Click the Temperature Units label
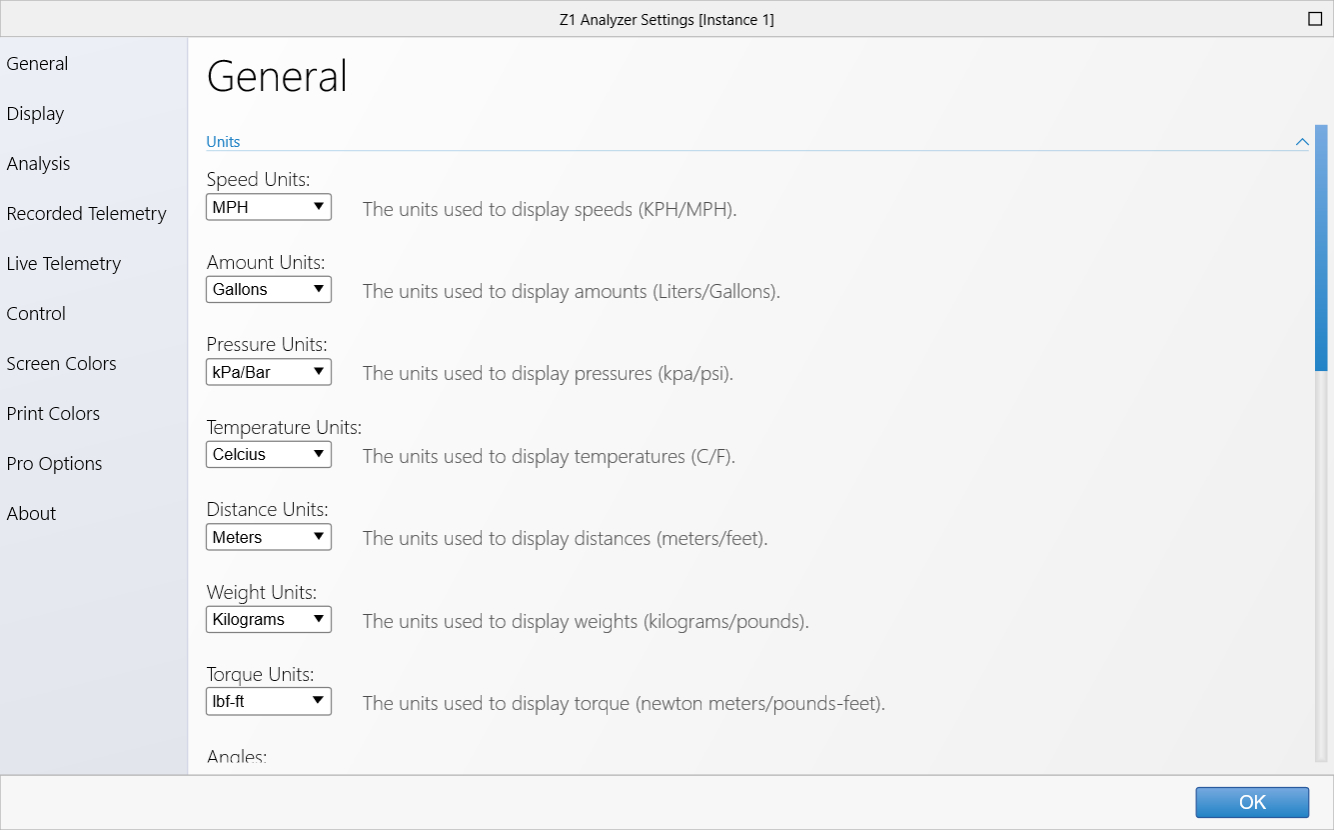 (x=284, y=428)
